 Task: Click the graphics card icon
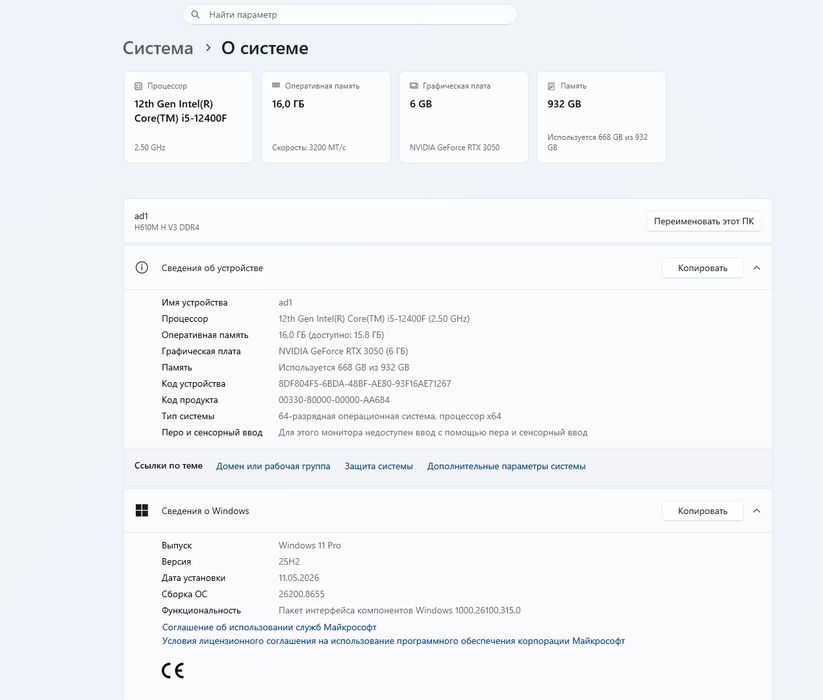(x=414, y=86)
